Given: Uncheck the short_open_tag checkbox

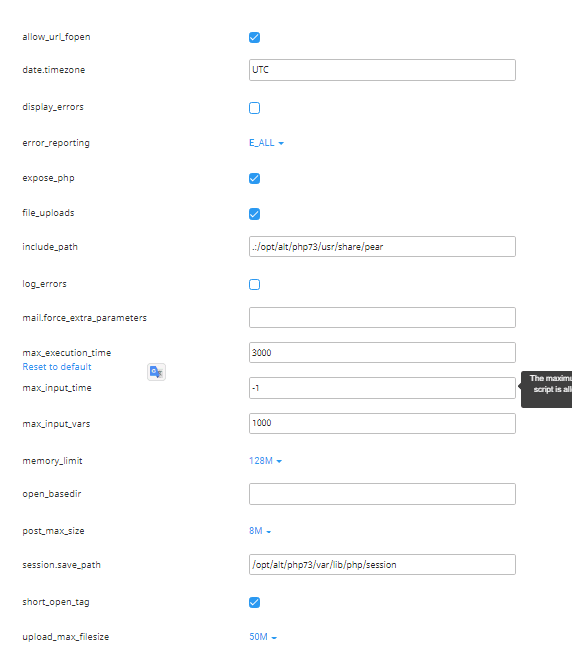Looking at the screenshot, I should (255, 603).
